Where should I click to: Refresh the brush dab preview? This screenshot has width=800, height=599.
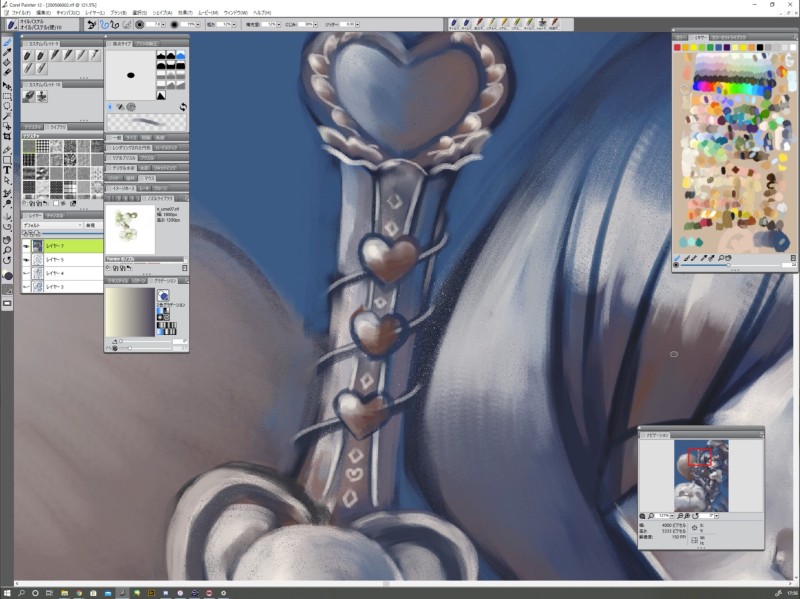[183, 107]
